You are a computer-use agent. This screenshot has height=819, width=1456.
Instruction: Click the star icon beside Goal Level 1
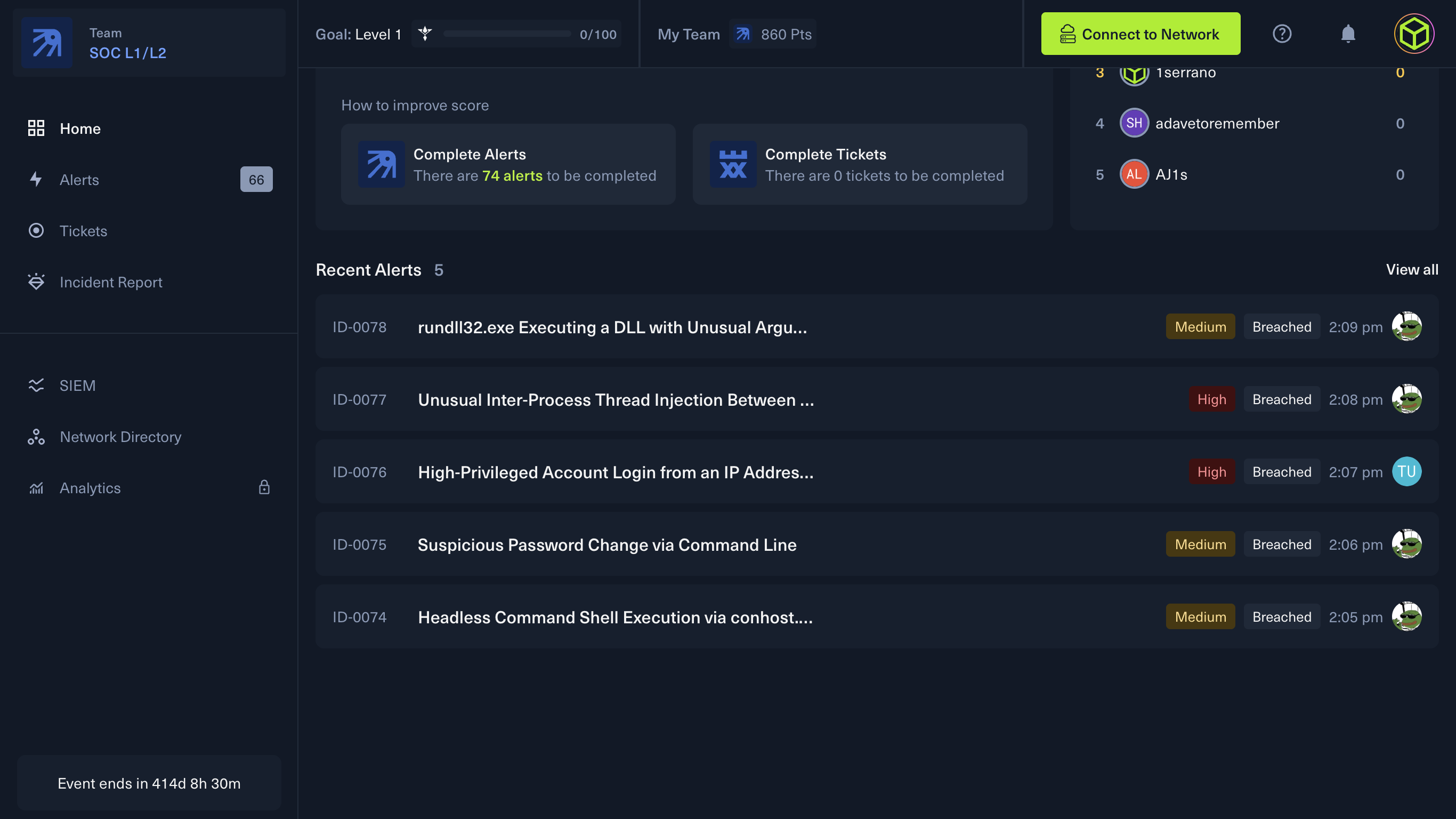click(x=425, y=34)
